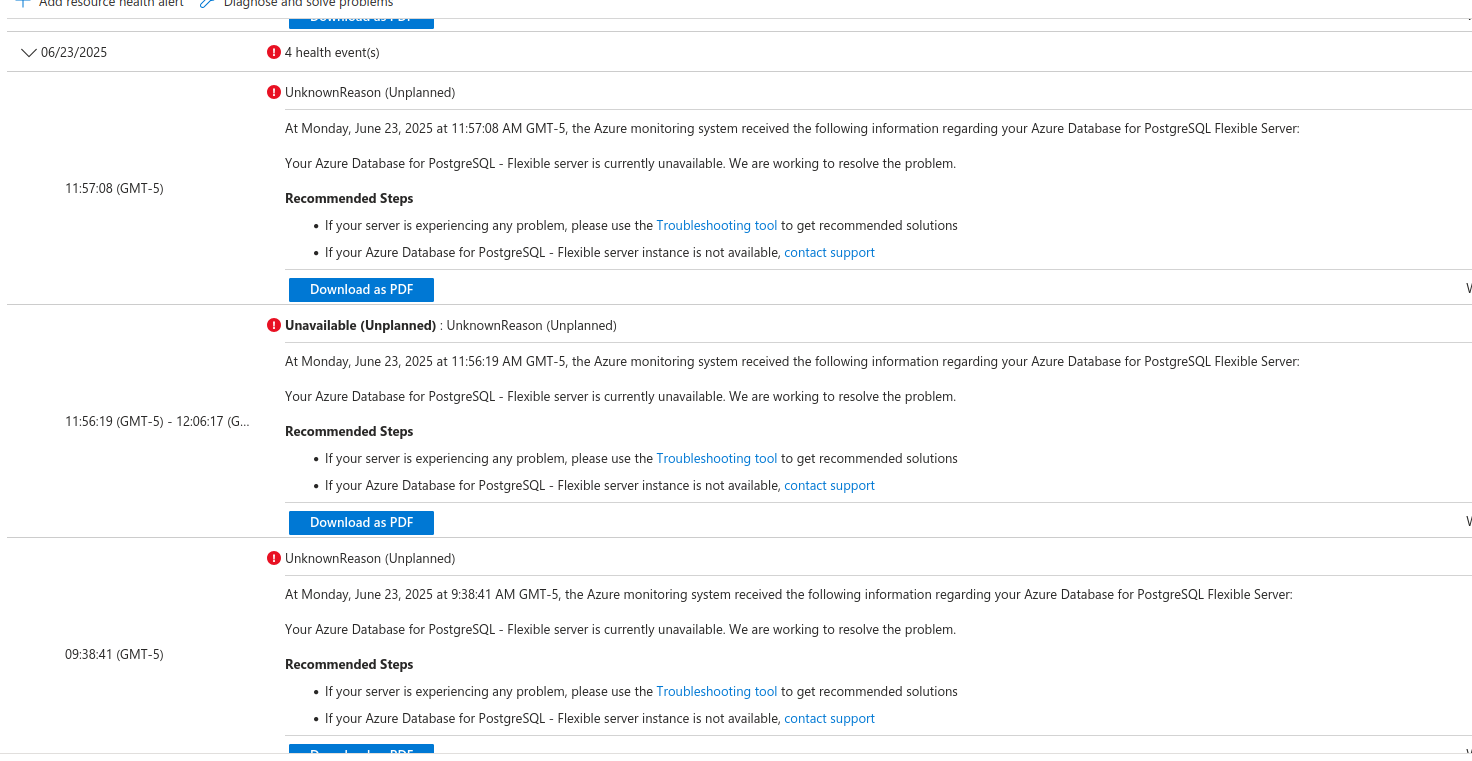1472x761 pixels.
Task: Click Diagnose and solve problems toolbar item
Action: pyautogui.click(x=296, y=4)
